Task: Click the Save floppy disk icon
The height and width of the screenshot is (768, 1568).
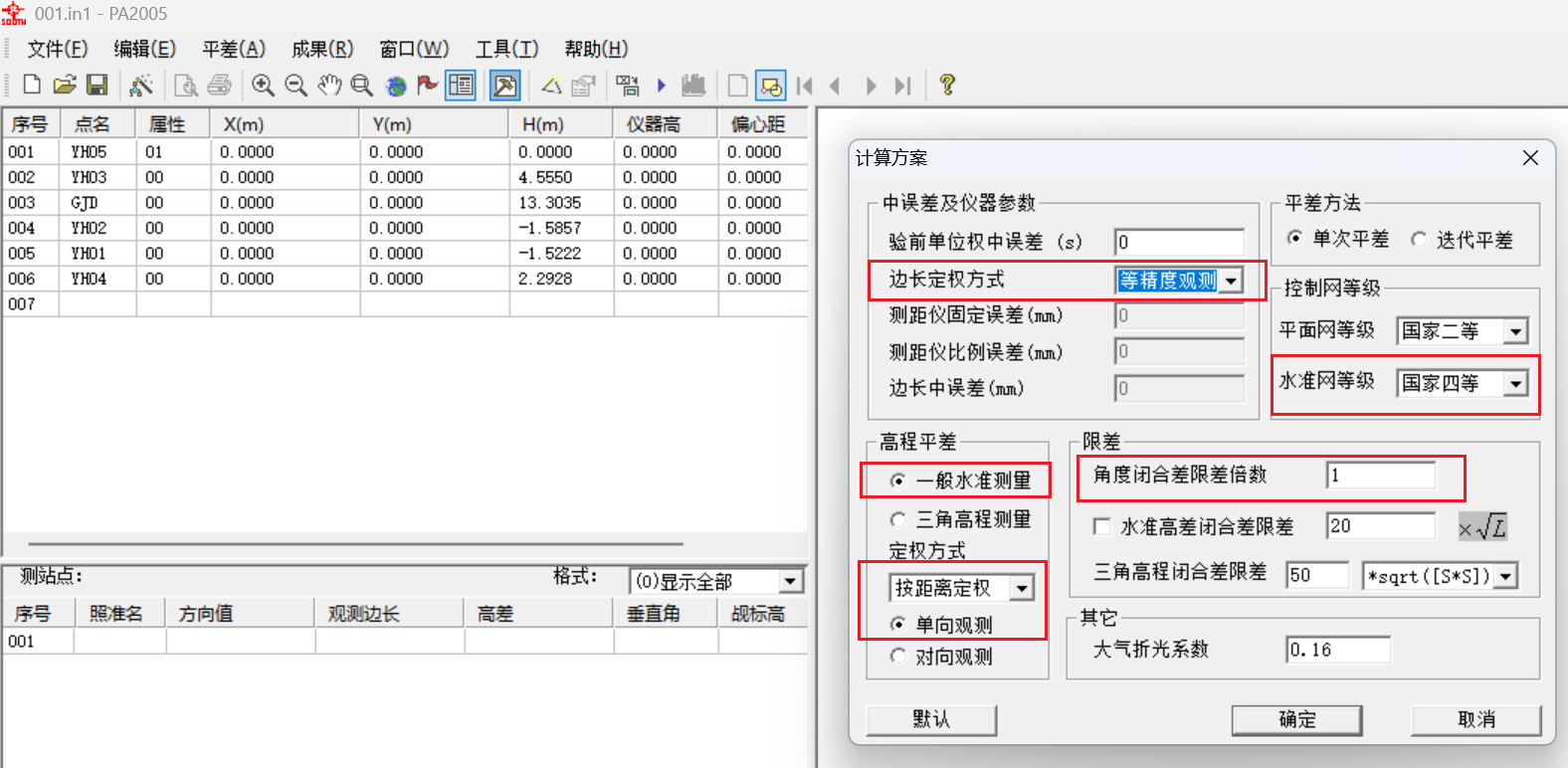Action: (97, 86)
